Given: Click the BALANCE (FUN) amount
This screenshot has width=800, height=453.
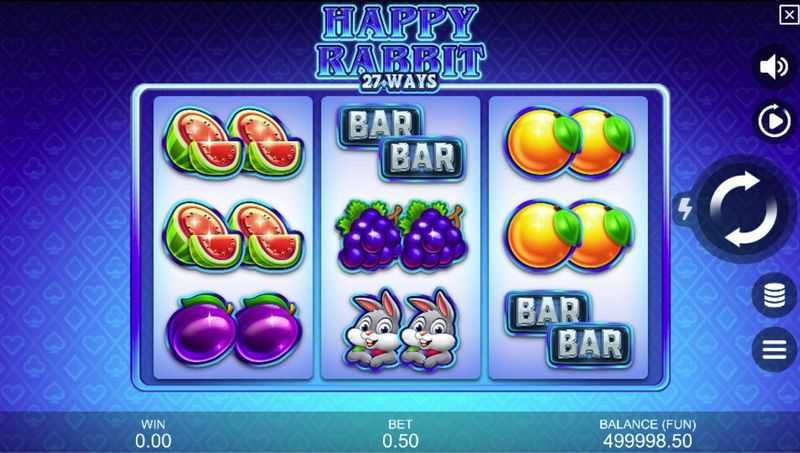Looking at the screenshot, I should tap(647, 440).
